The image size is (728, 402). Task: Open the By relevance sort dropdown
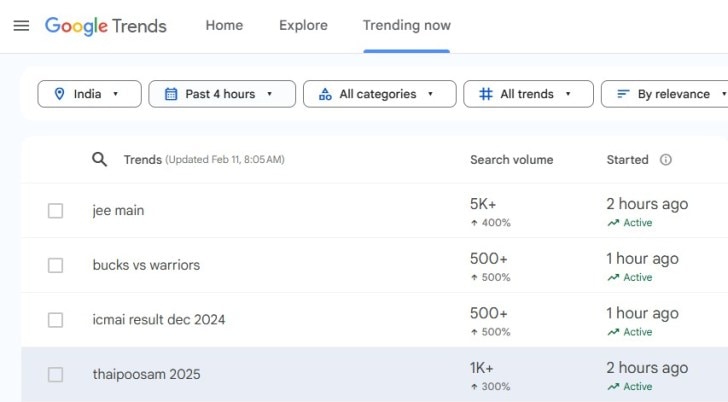coord(665,94)
